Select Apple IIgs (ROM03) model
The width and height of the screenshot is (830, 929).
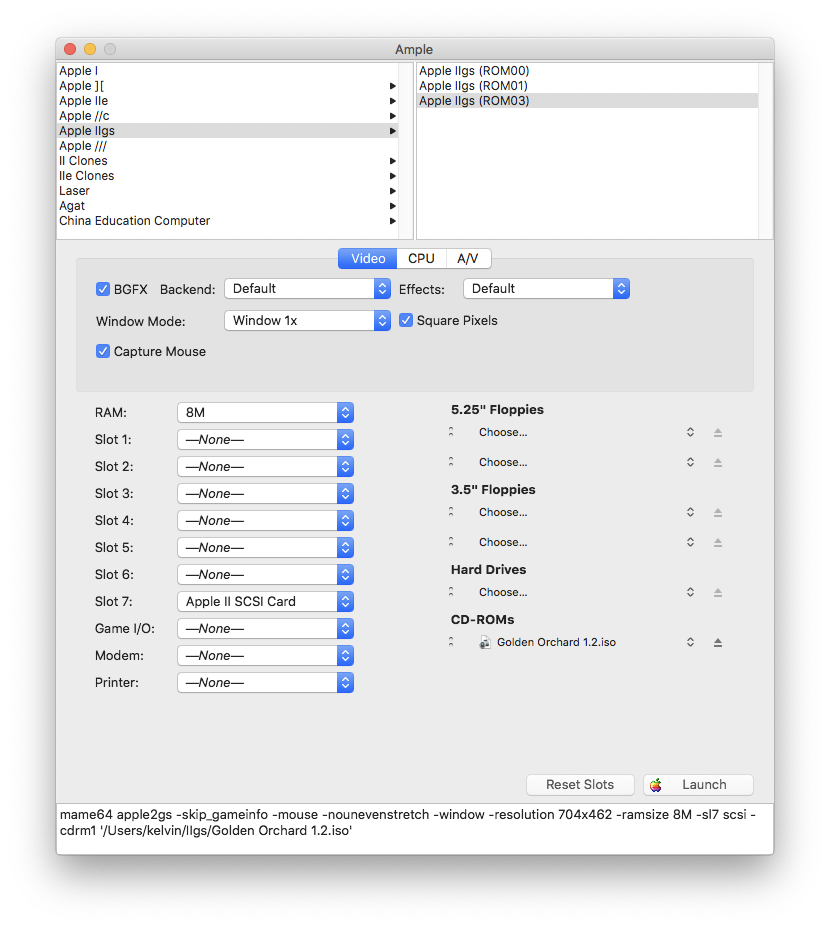[587, 101]
